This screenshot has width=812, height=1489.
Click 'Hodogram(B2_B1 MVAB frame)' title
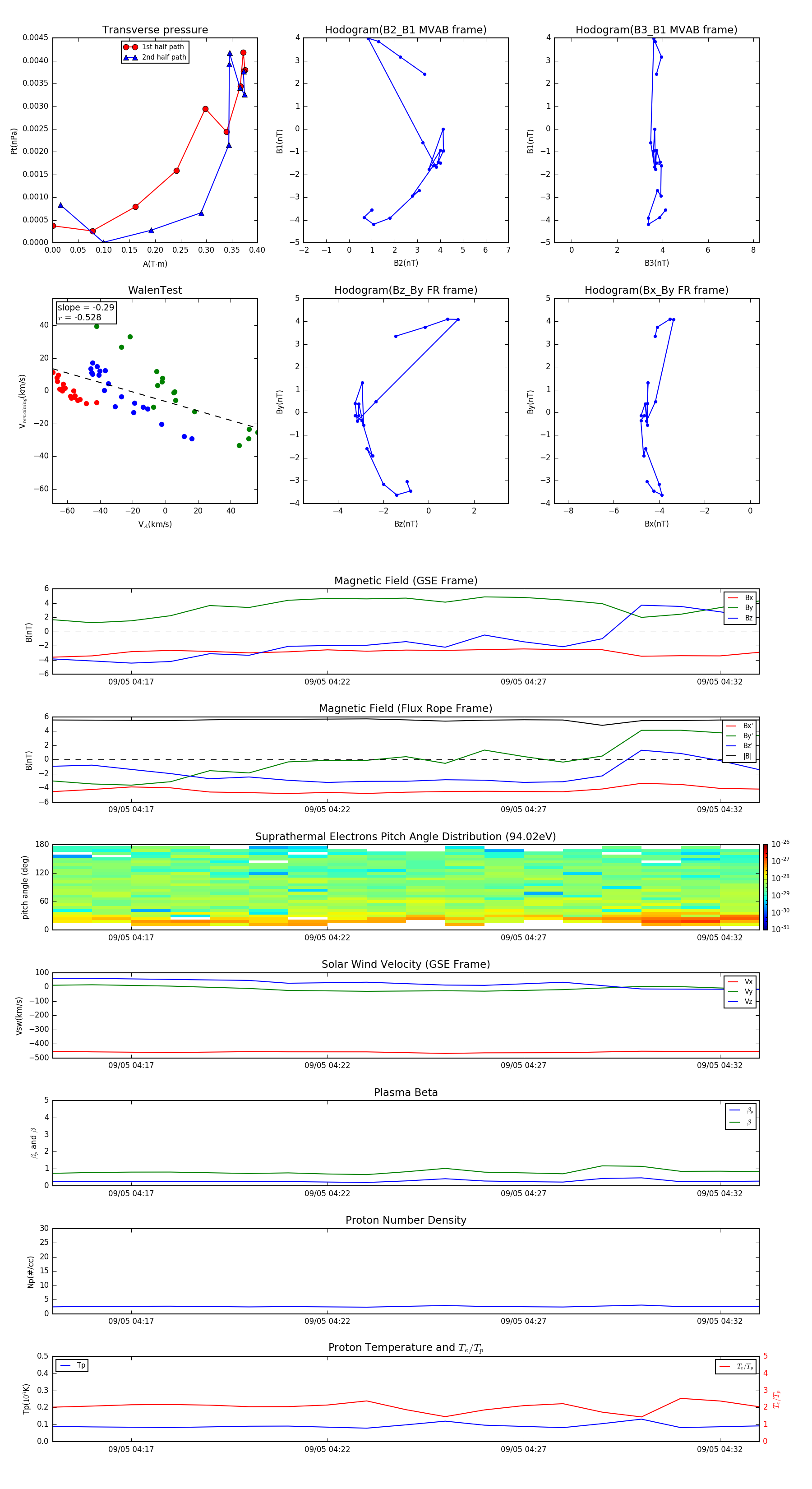click(x=406, y=30)
